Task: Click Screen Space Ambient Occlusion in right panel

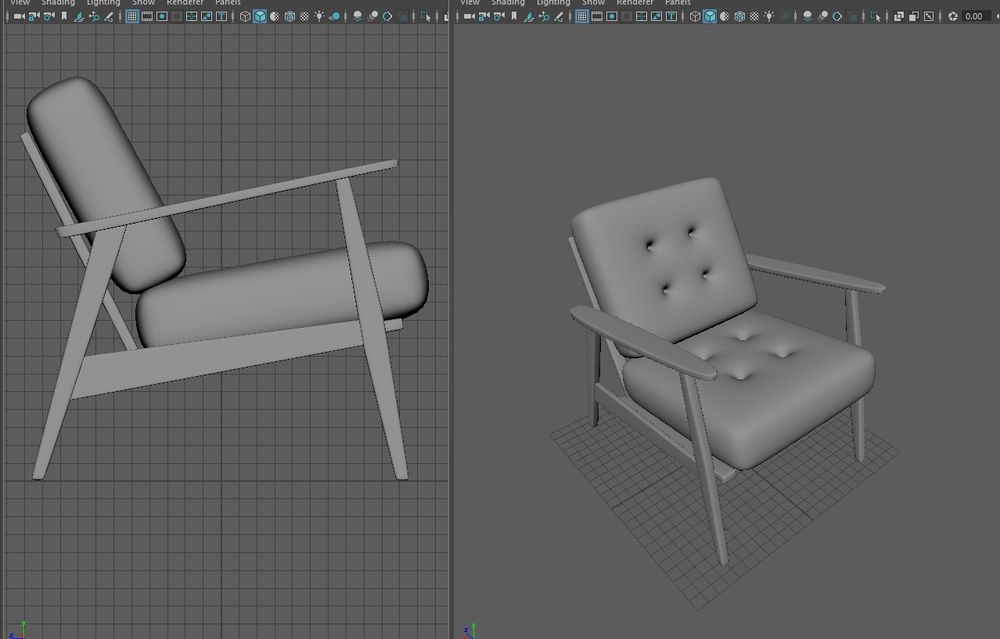Action: tap(808, 17)
